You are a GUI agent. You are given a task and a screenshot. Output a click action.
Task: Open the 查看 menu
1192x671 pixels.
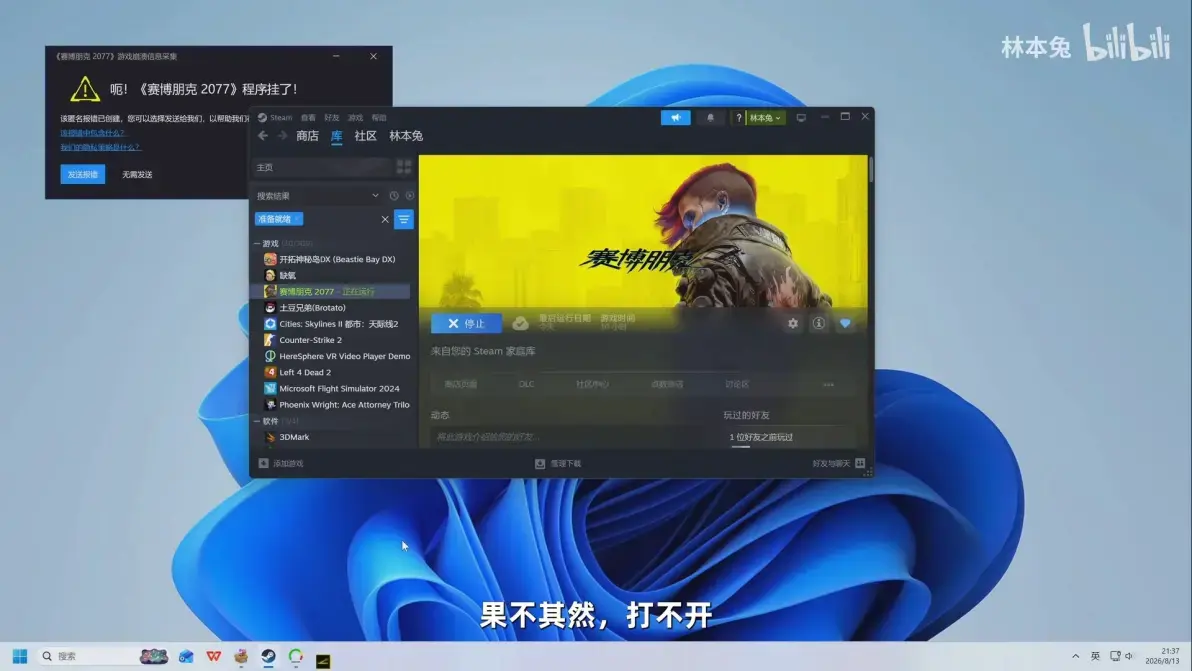tap(308, 118)
